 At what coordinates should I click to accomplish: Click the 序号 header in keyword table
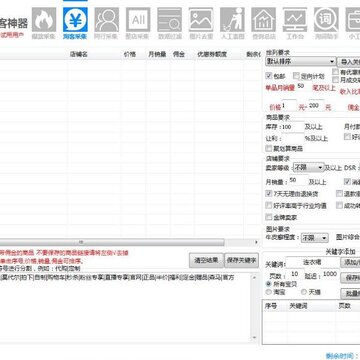click(271, 306)
